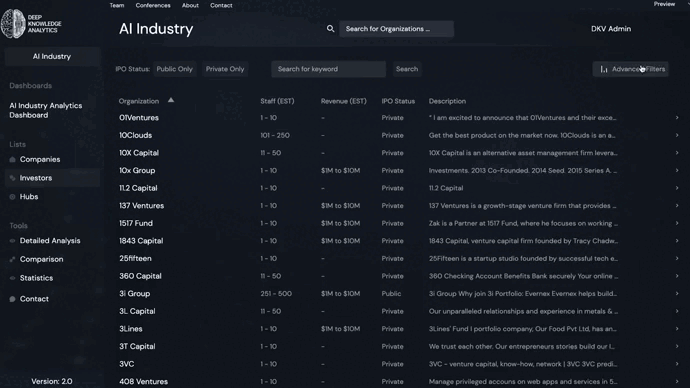Open the Companies list
This screenshot has height=388, width=690.
click(x=40, y=159)
